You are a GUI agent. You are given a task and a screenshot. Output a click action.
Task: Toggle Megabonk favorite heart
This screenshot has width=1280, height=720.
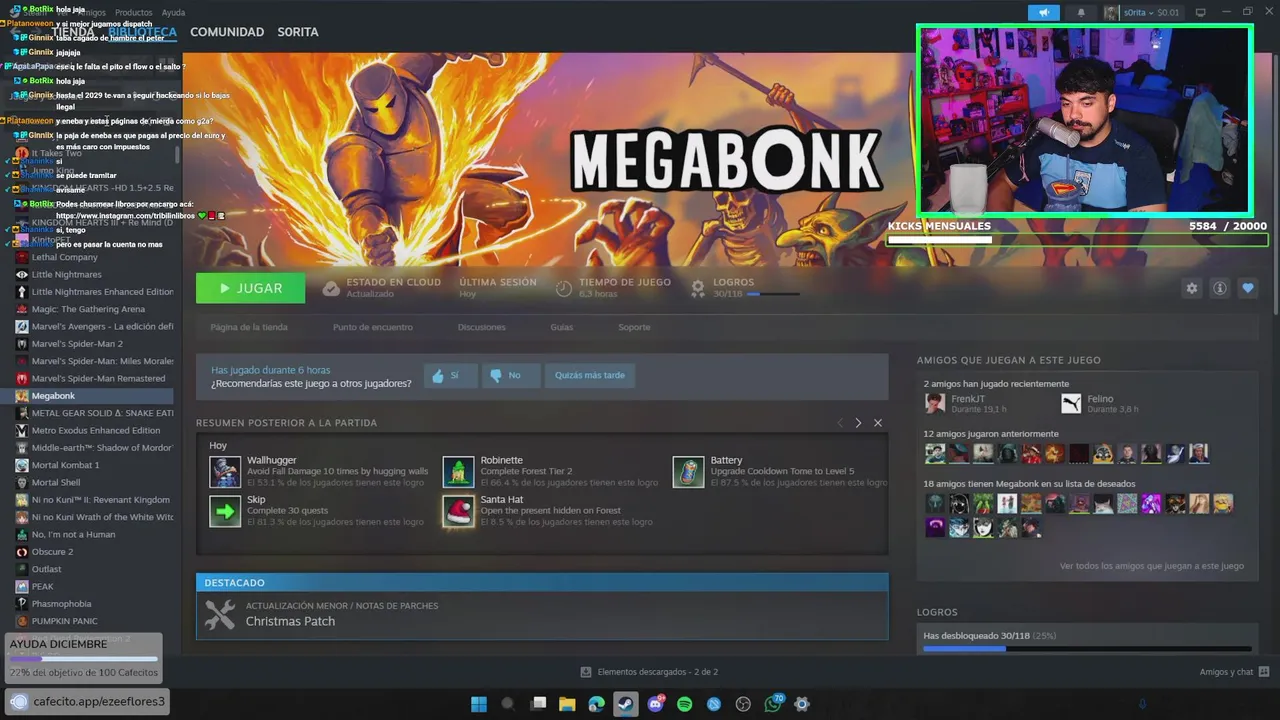1248,288
